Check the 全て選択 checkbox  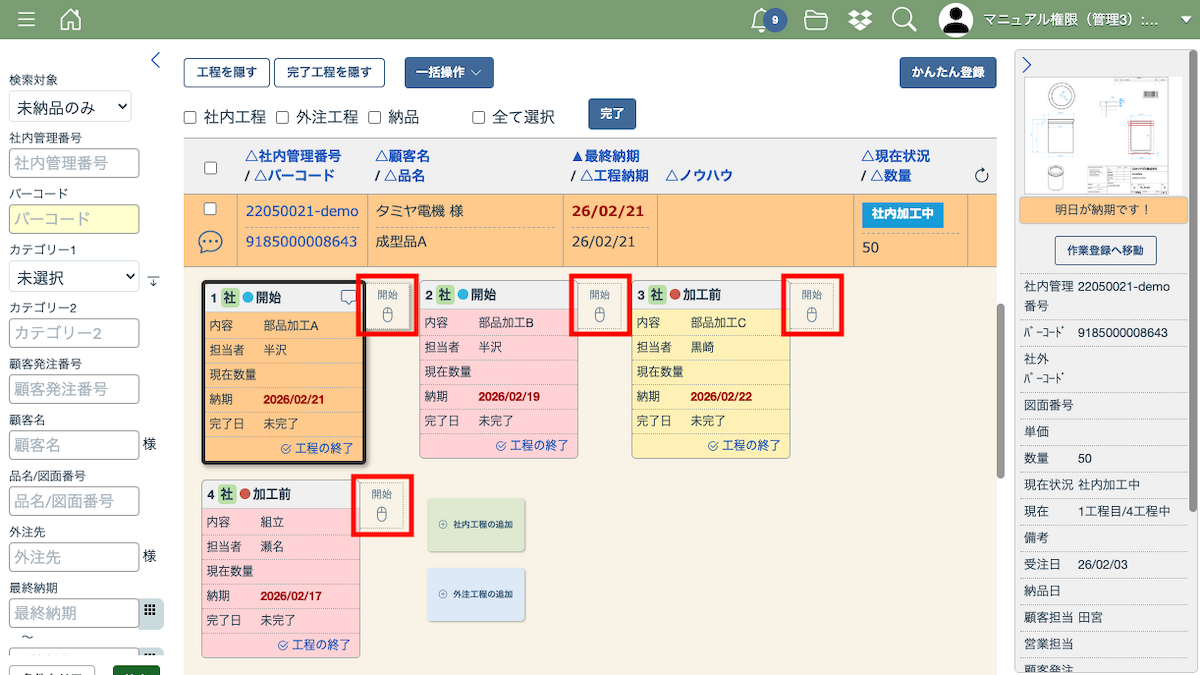(479, 117)
